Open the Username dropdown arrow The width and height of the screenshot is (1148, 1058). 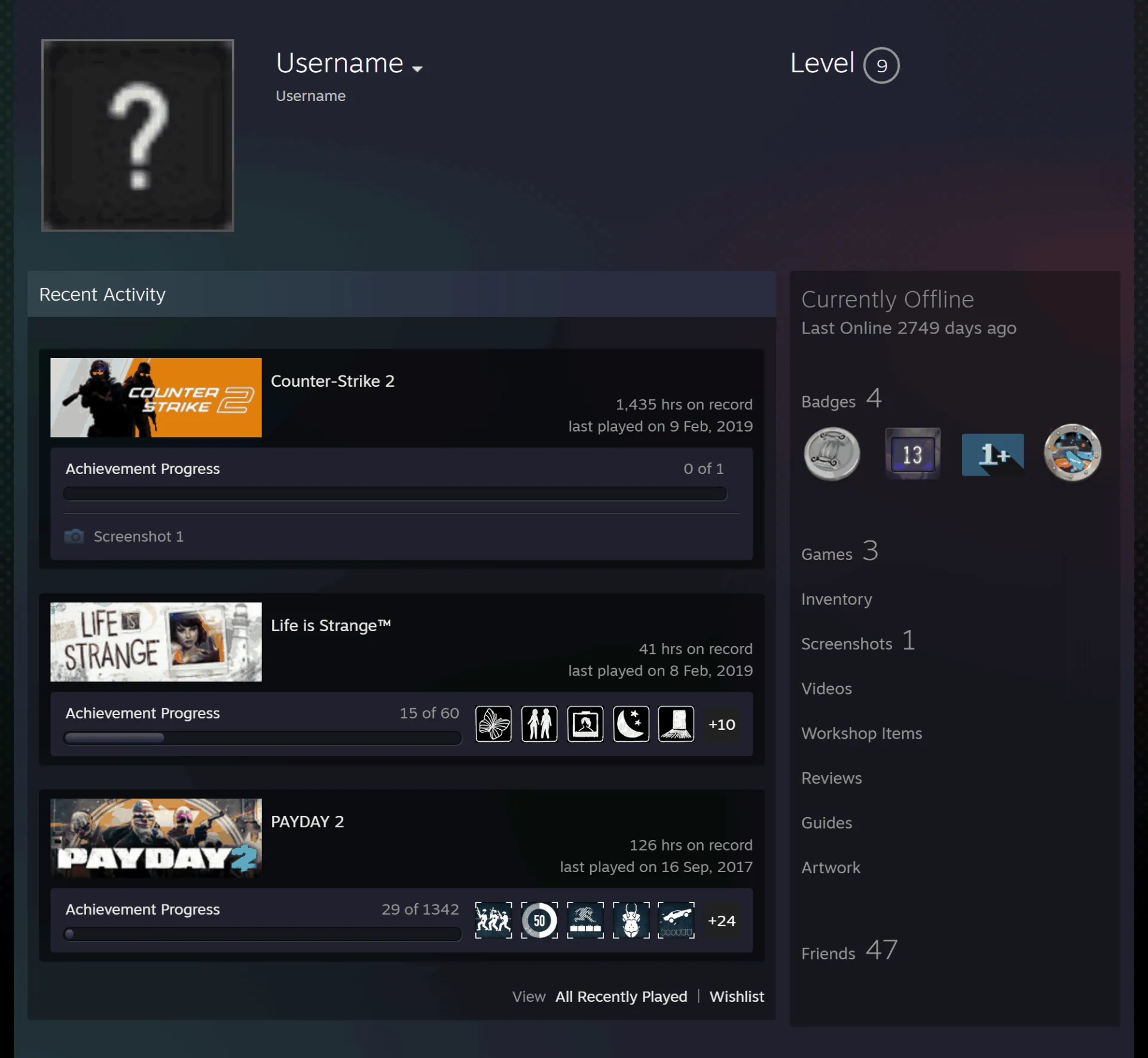point(417,69)
